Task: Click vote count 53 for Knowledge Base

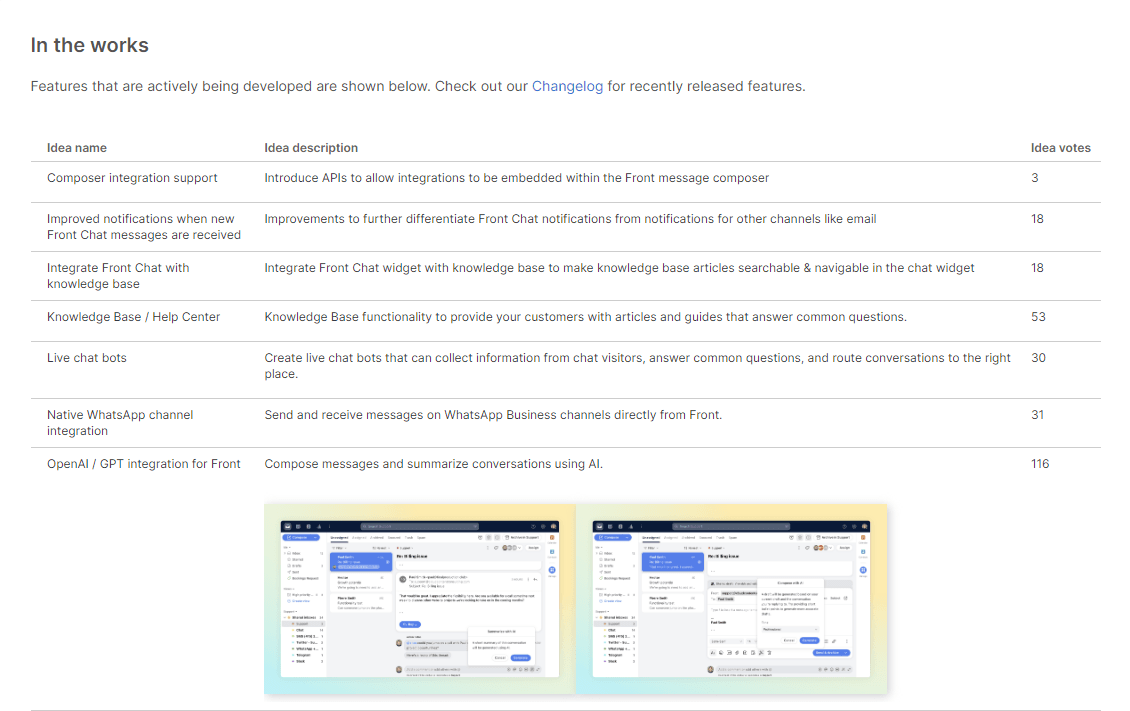Action: pyautogui.click(x=1038, y=317)
